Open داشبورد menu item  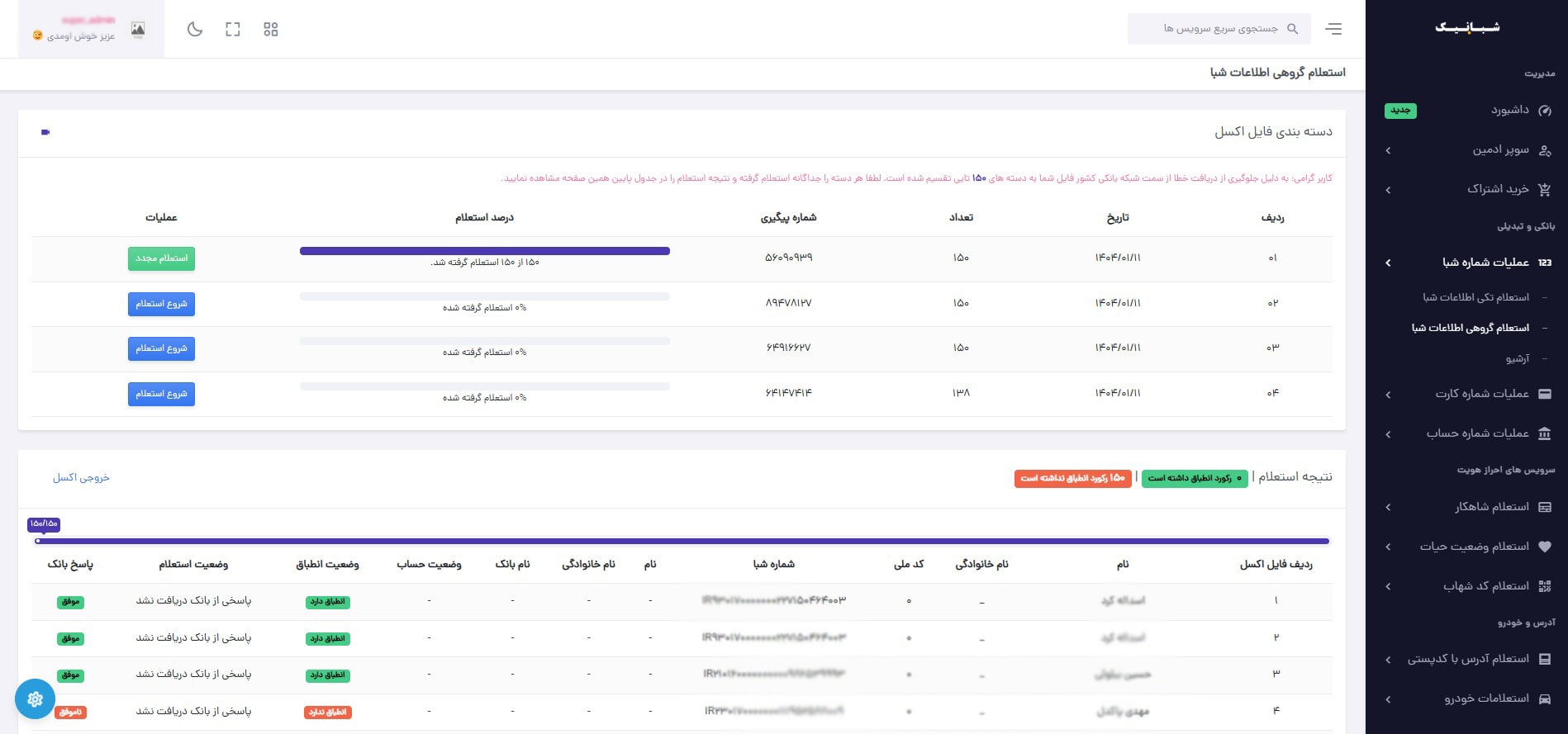pos(1509,110)
